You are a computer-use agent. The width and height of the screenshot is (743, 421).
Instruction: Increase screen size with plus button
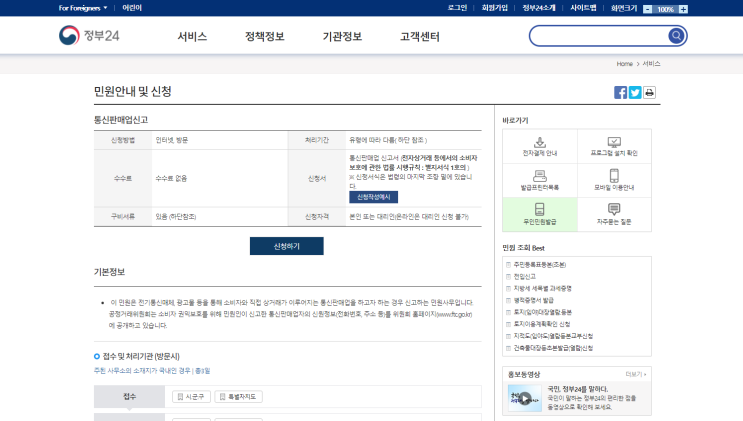pos(683,9)
